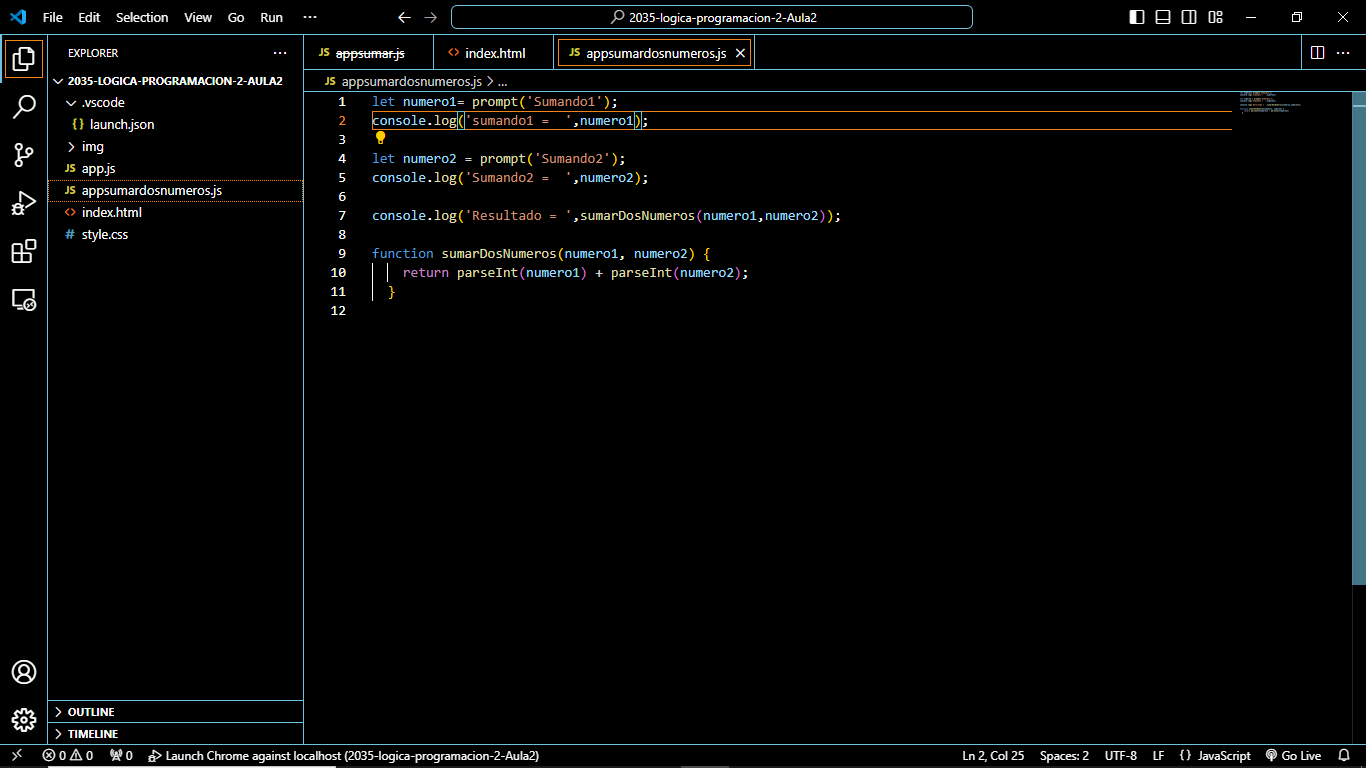Open the Run and Debug view icon
The image size is (1366, 768).
(24, 203)
